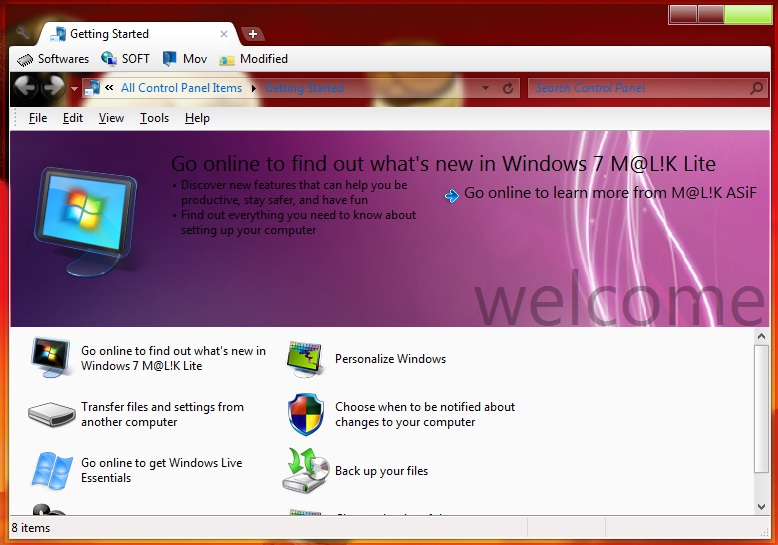This screenshot has height=545, width=778.
Task: Open the SOFT bookmark
Action: (x=126, y=59)
